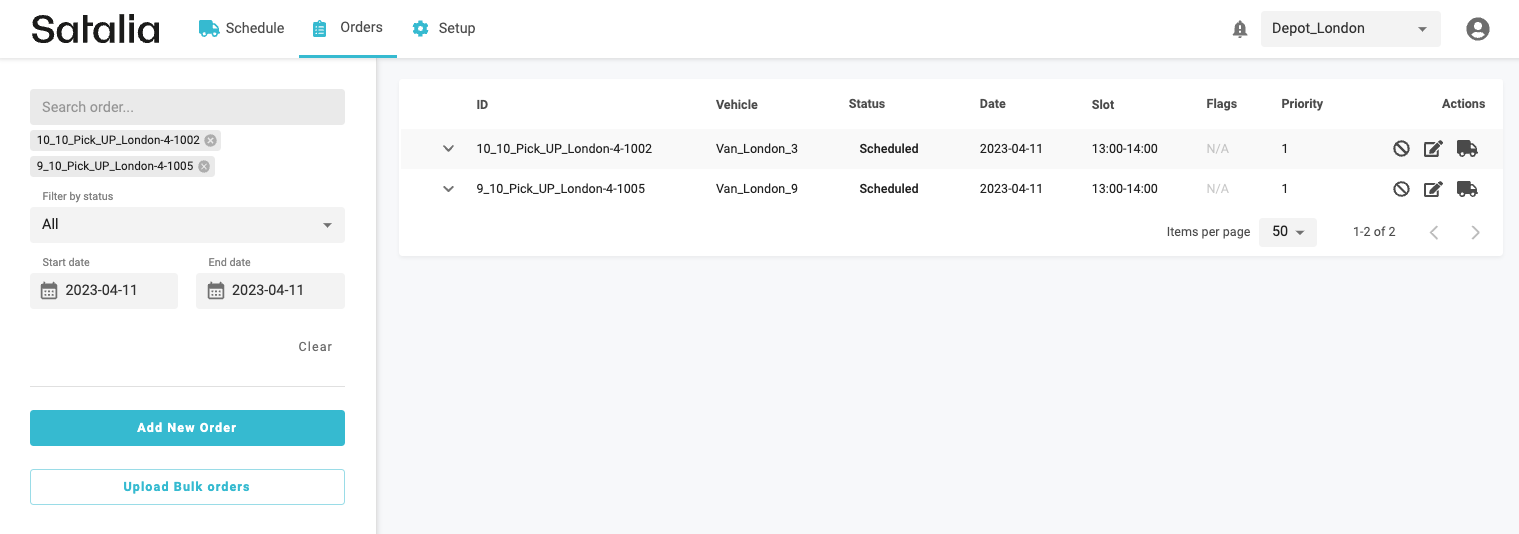Expand row for order 9_10_Pick_UP_London-4-1005
Screen dimensions: 1519x534
point(449,189)
